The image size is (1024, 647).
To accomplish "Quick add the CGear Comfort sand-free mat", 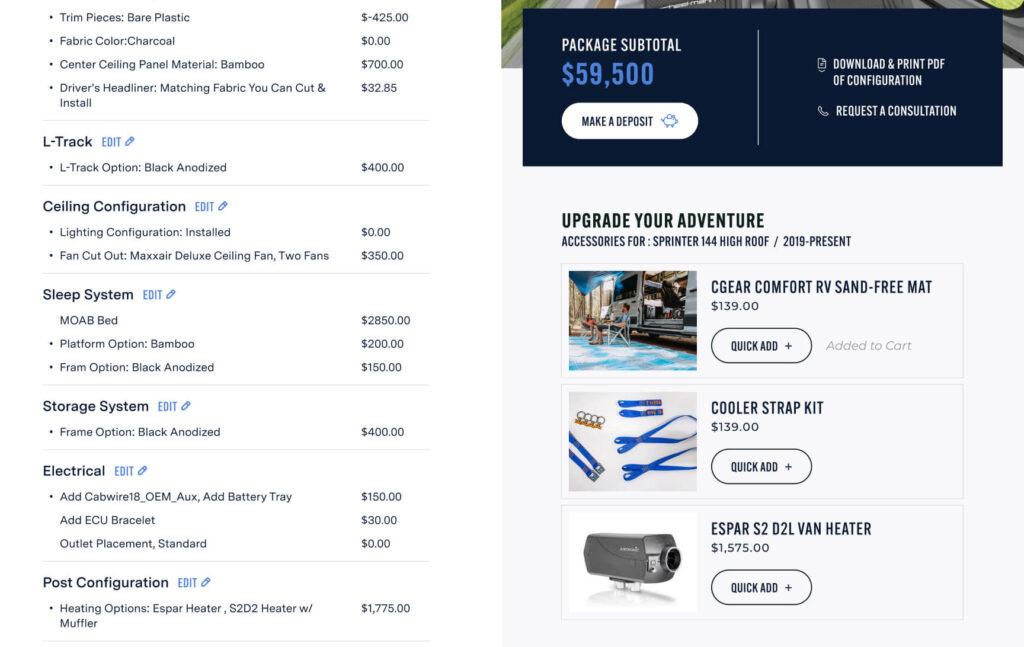I will click(x=761, y=346).
